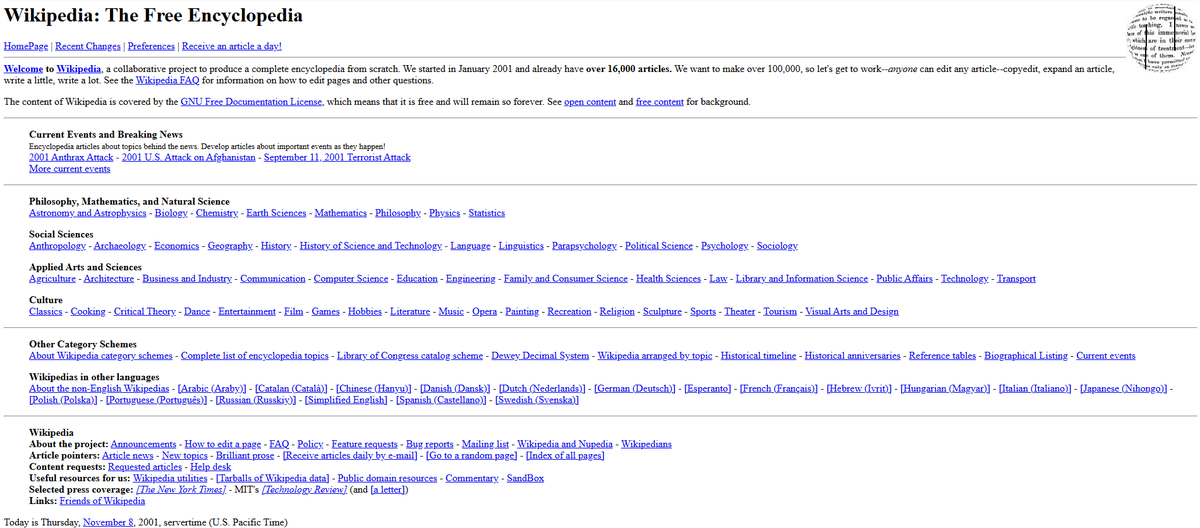View More current events
1200x528 pixels.
70,169
